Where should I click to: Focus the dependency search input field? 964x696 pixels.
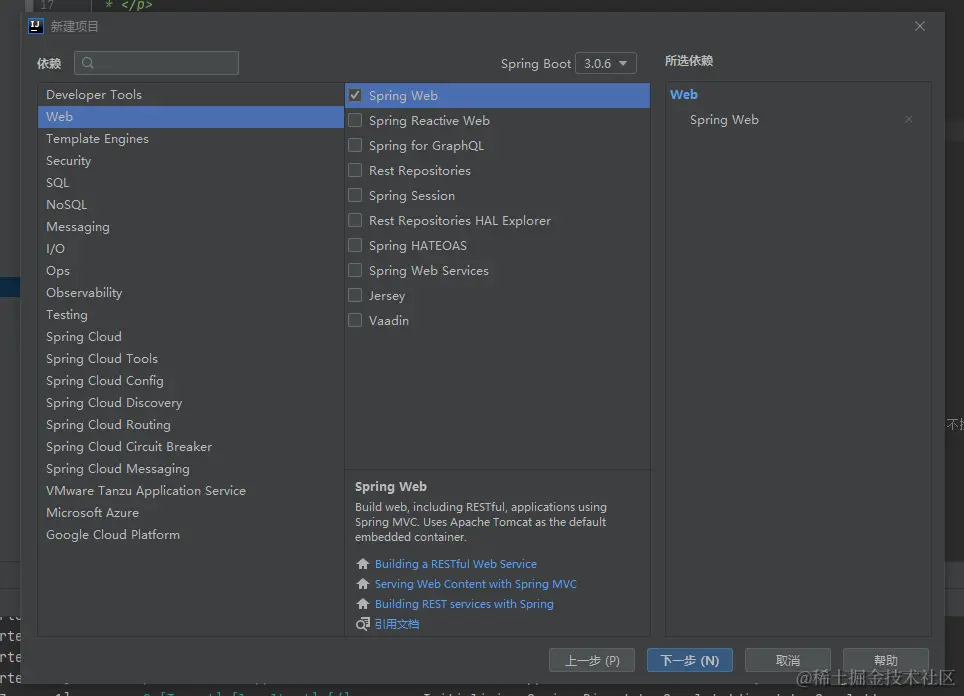click(156, 63)
